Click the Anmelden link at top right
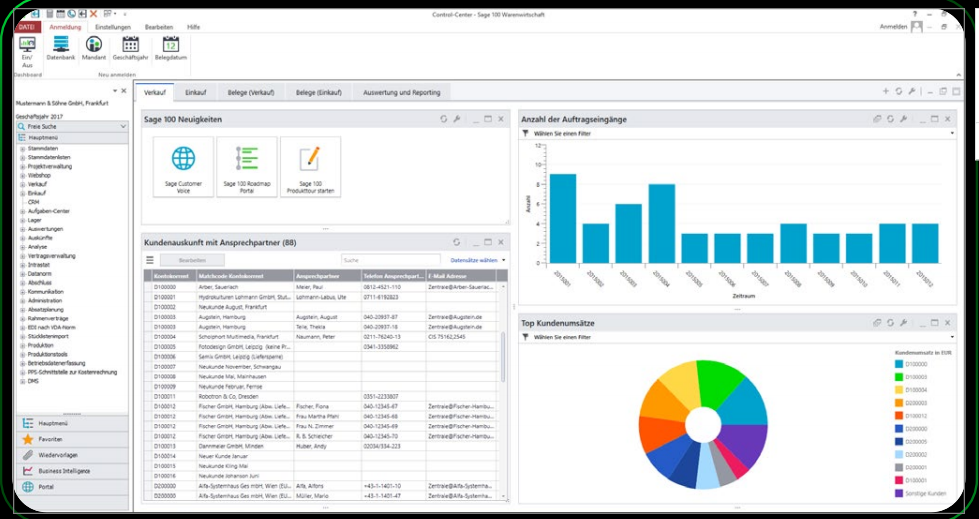 pyautogui.click(x=893, y=27)
